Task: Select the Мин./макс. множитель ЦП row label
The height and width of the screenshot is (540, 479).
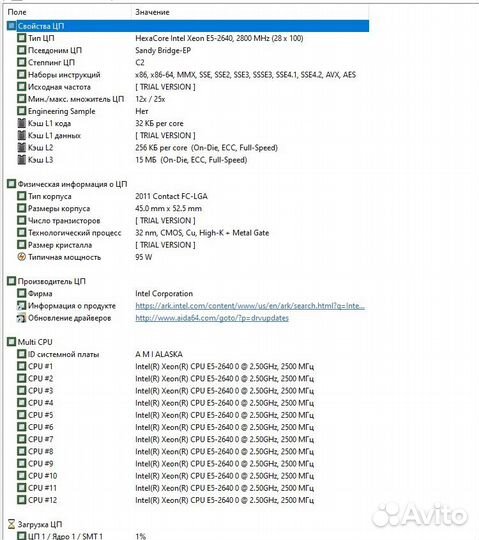Action: click(x=76, y=99)
